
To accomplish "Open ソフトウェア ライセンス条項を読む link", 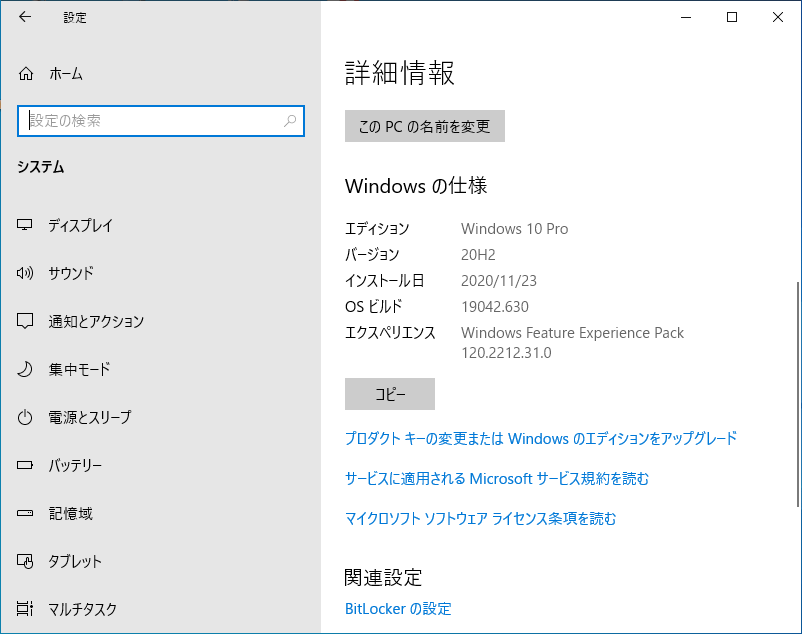I will tap(480, 518).
